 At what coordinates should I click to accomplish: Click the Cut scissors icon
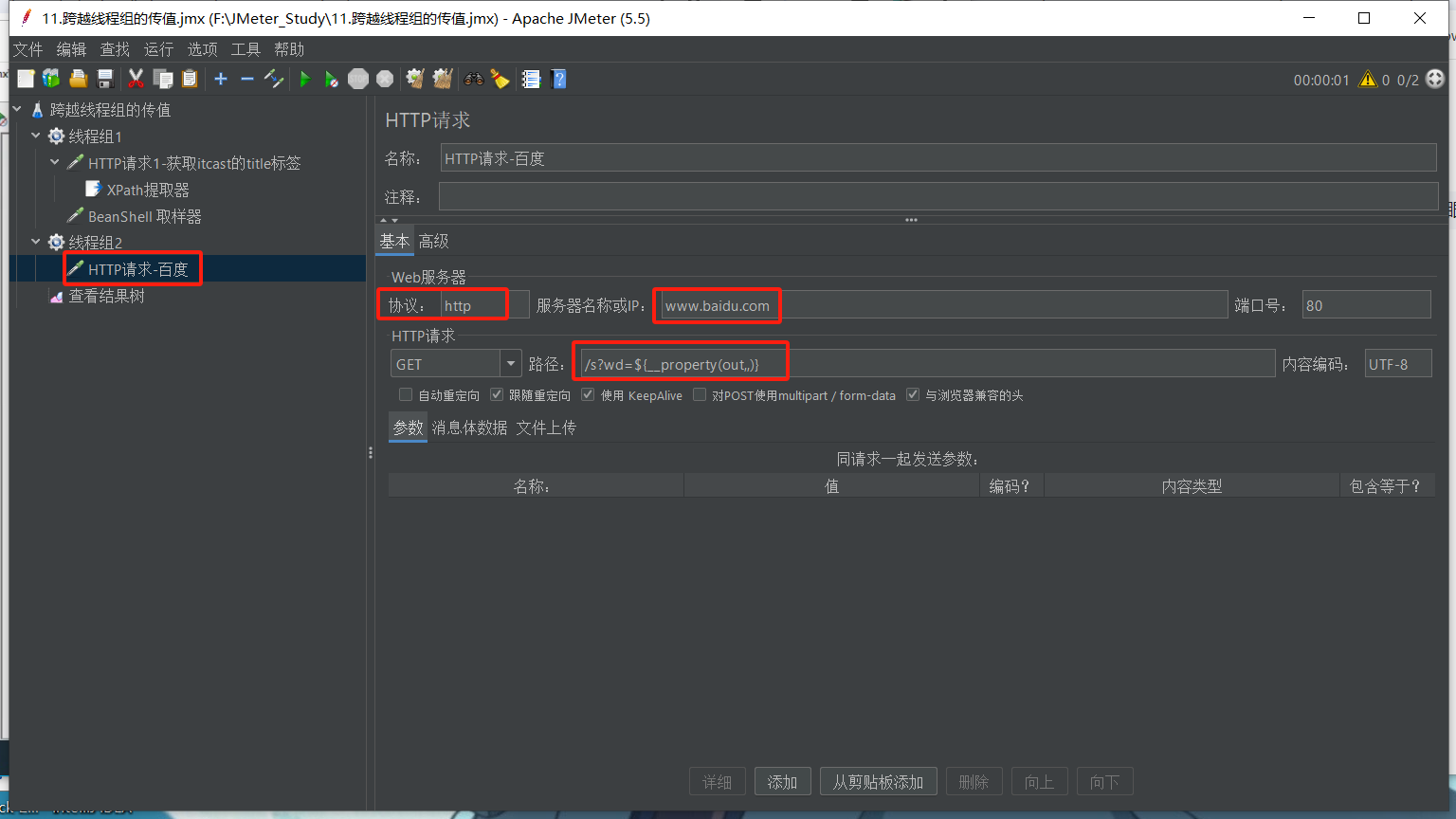tap(136, 79)
